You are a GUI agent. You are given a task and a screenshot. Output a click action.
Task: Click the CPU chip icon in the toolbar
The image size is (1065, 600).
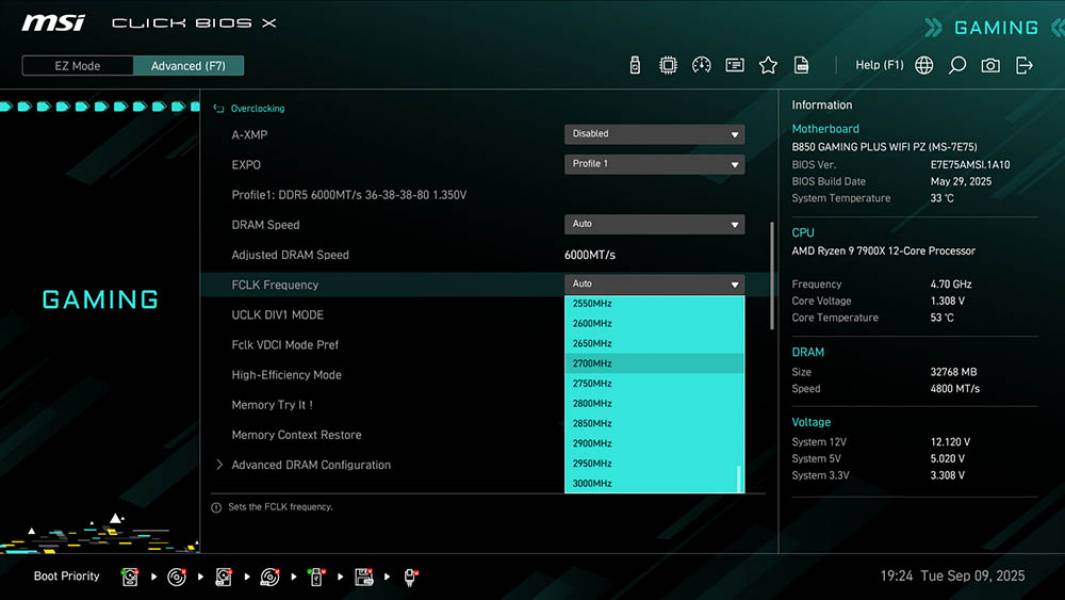coord(667,64)
